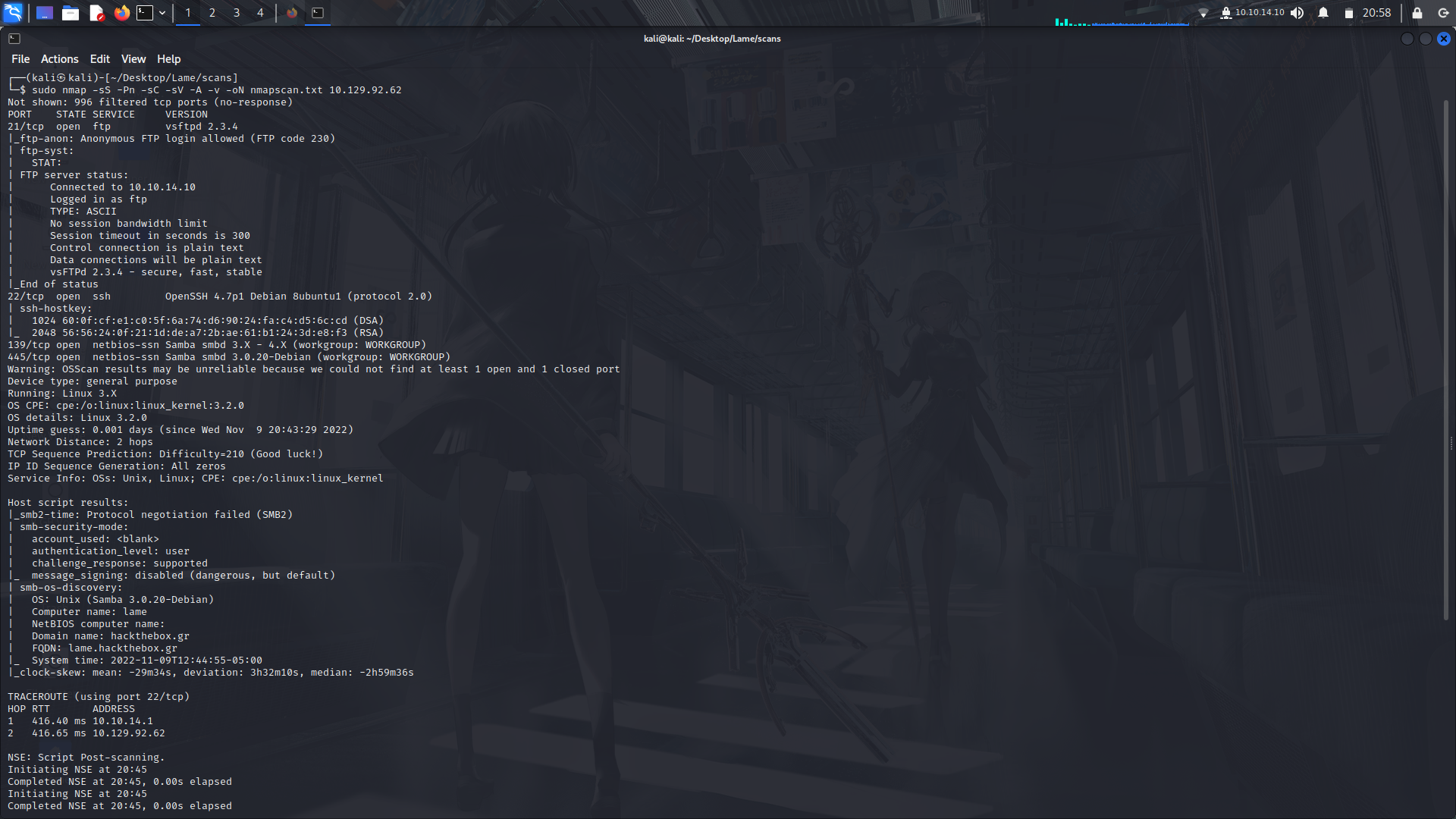Viewport: 1456px width, 819px height.
Task: Open the View menu of the terminal
Action: pos(133,58)
